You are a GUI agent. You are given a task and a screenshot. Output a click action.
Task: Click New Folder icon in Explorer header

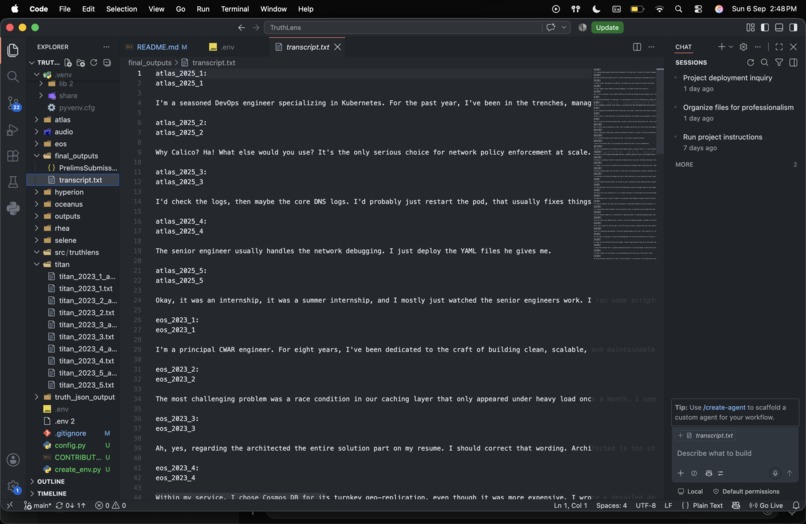81,63
